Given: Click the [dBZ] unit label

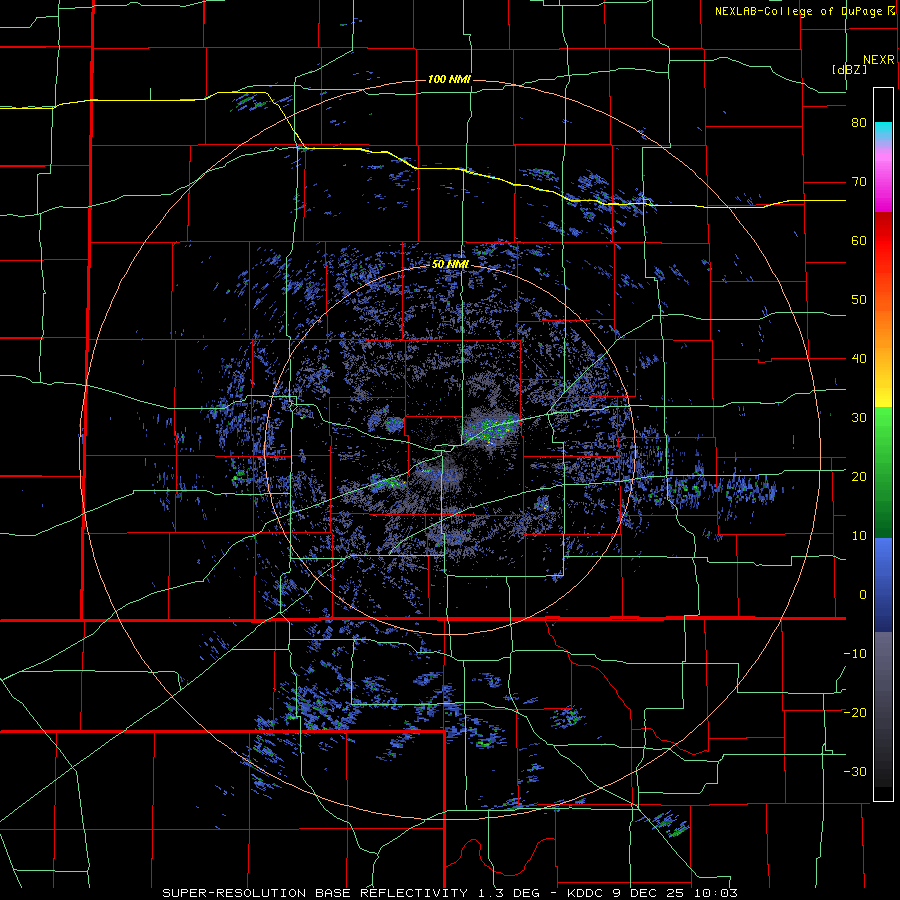Looking at the screenshot, I should click(x=849, y=69).
